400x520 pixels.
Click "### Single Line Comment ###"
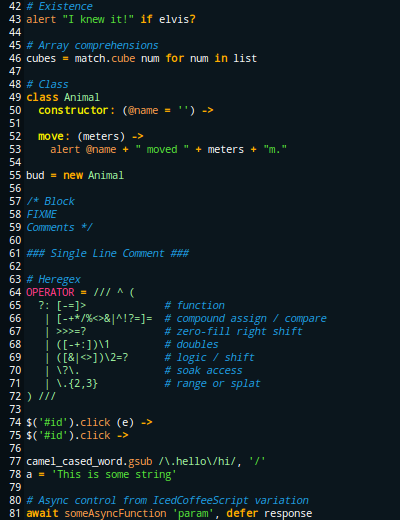(108, 253)
